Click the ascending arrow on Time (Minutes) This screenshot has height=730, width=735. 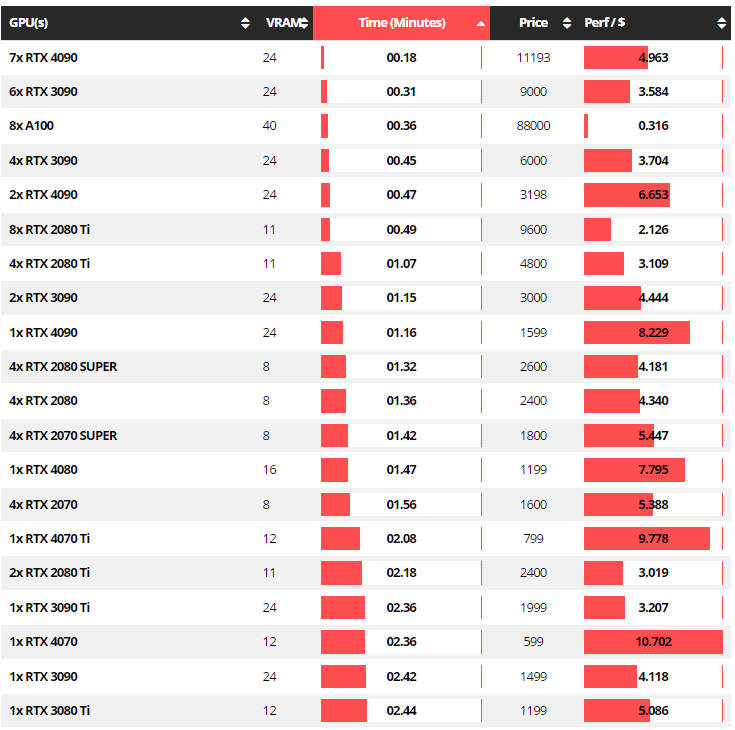coord(481,23)
